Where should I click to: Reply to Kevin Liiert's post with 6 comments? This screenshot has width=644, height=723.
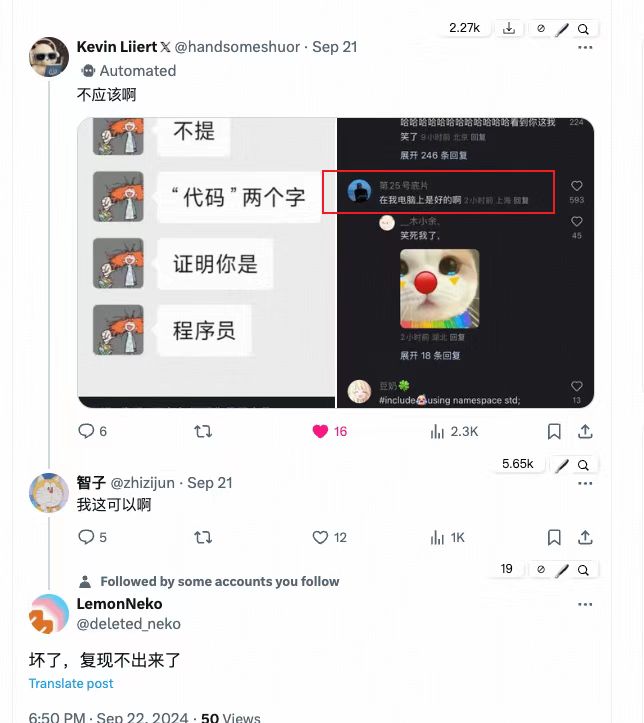[x=92, y=432]
